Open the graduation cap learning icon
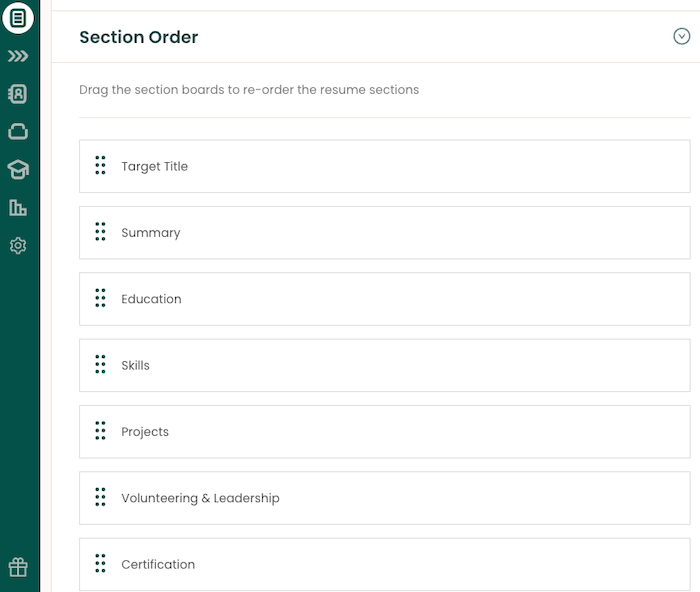The image size is (700, 592). pos(18,169)
